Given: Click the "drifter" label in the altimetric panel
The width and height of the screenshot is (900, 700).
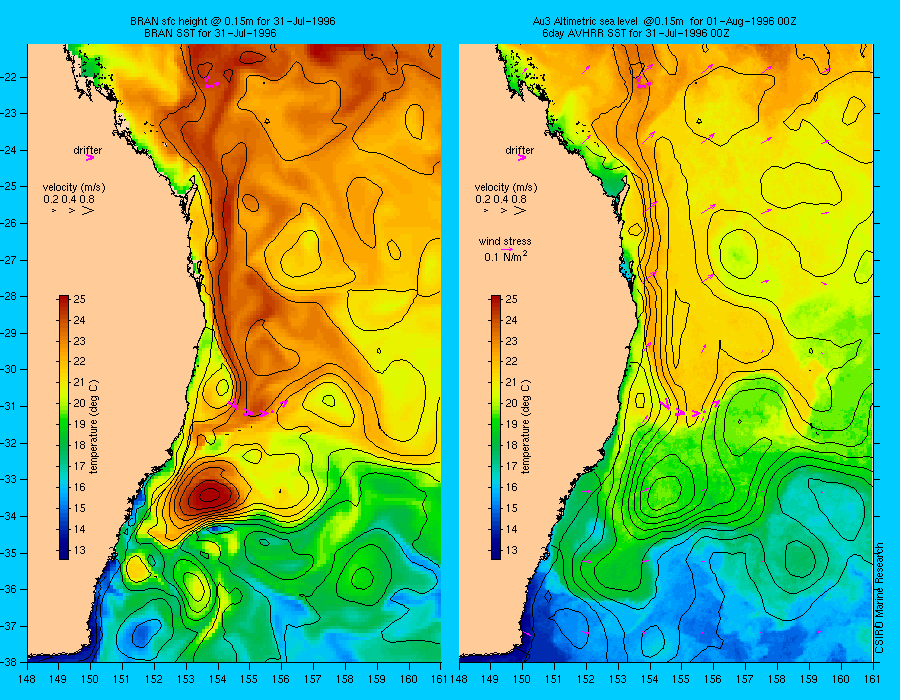Looking at the screenshot, I should (519, 150).
